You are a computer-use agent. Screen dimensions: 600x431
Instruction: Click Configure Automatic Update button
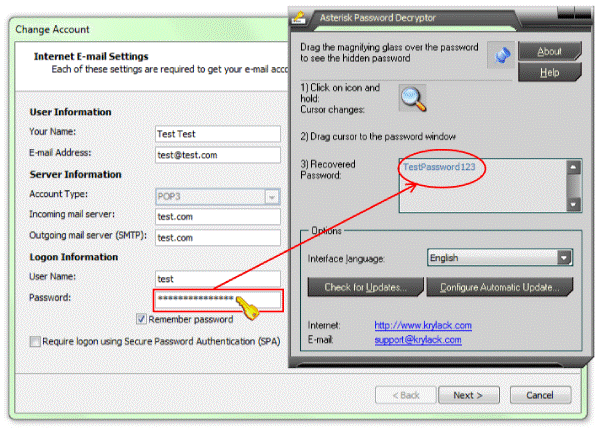point(500,287)
